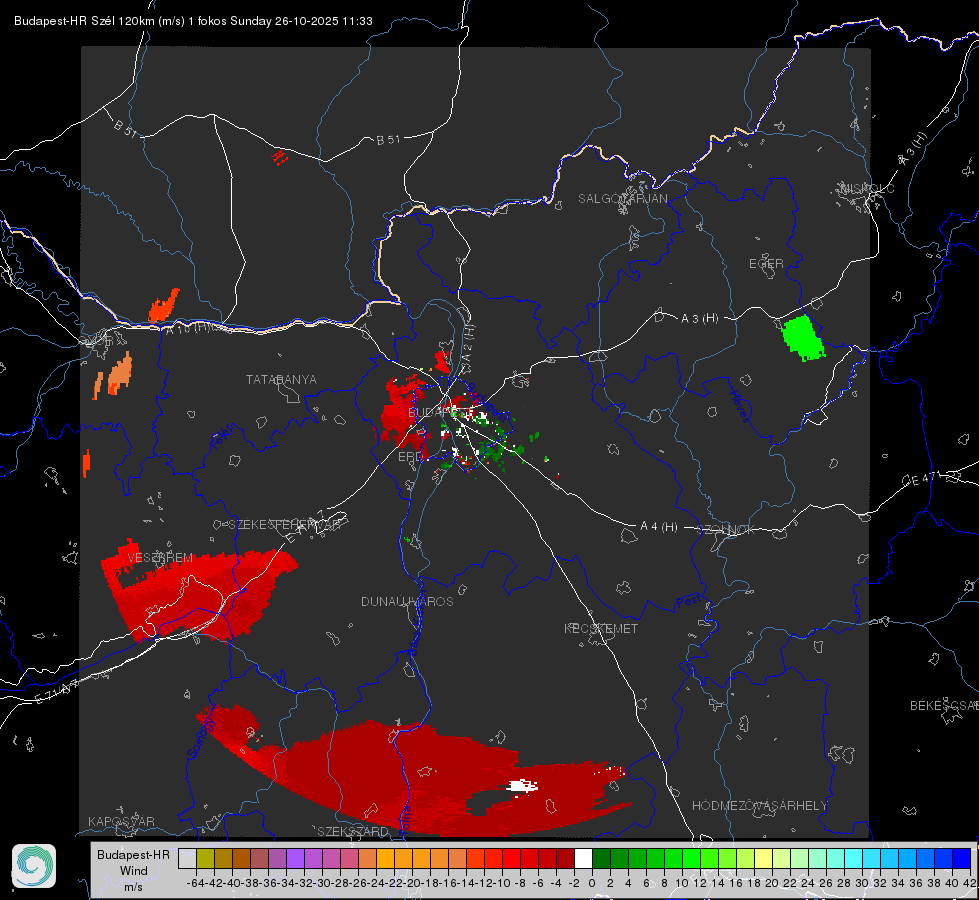Click the EGER city label
Image resolution: width=979 pixels, height=900 pixels.
pos(766,264)
